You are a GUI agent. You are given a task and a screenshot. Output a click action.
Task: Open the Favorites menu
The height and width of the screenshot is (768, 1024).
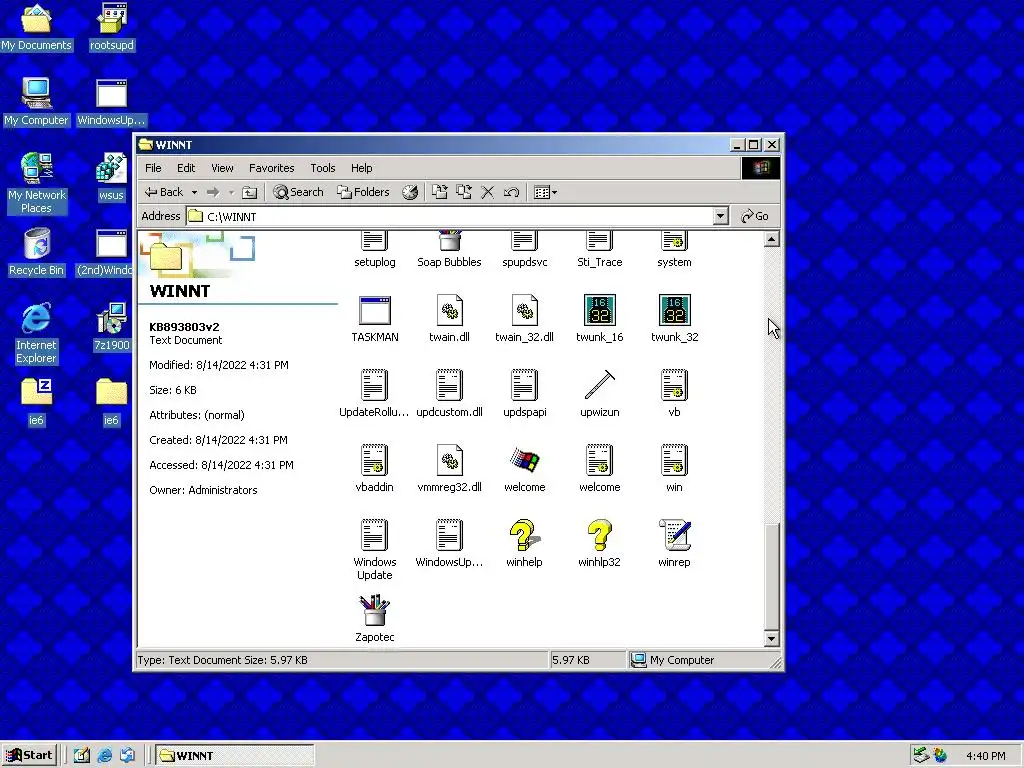(272, 168)
